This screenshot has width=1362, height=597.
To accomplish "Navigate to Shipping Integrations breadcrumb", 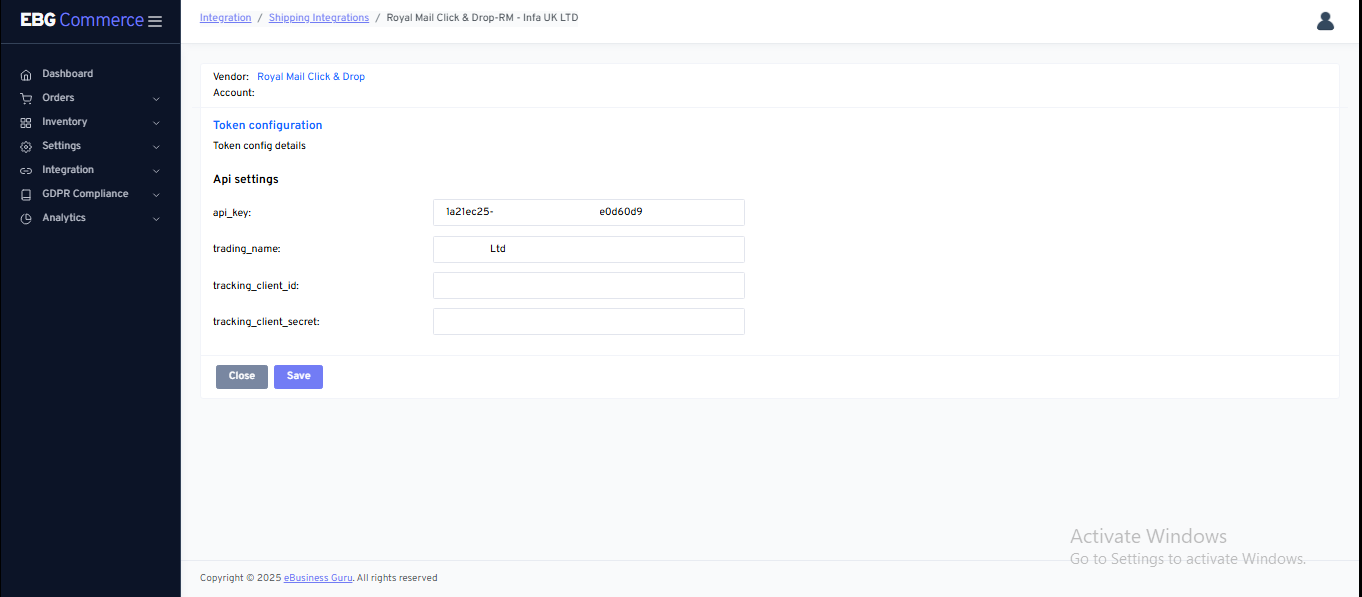I will (x=318, y=18).
